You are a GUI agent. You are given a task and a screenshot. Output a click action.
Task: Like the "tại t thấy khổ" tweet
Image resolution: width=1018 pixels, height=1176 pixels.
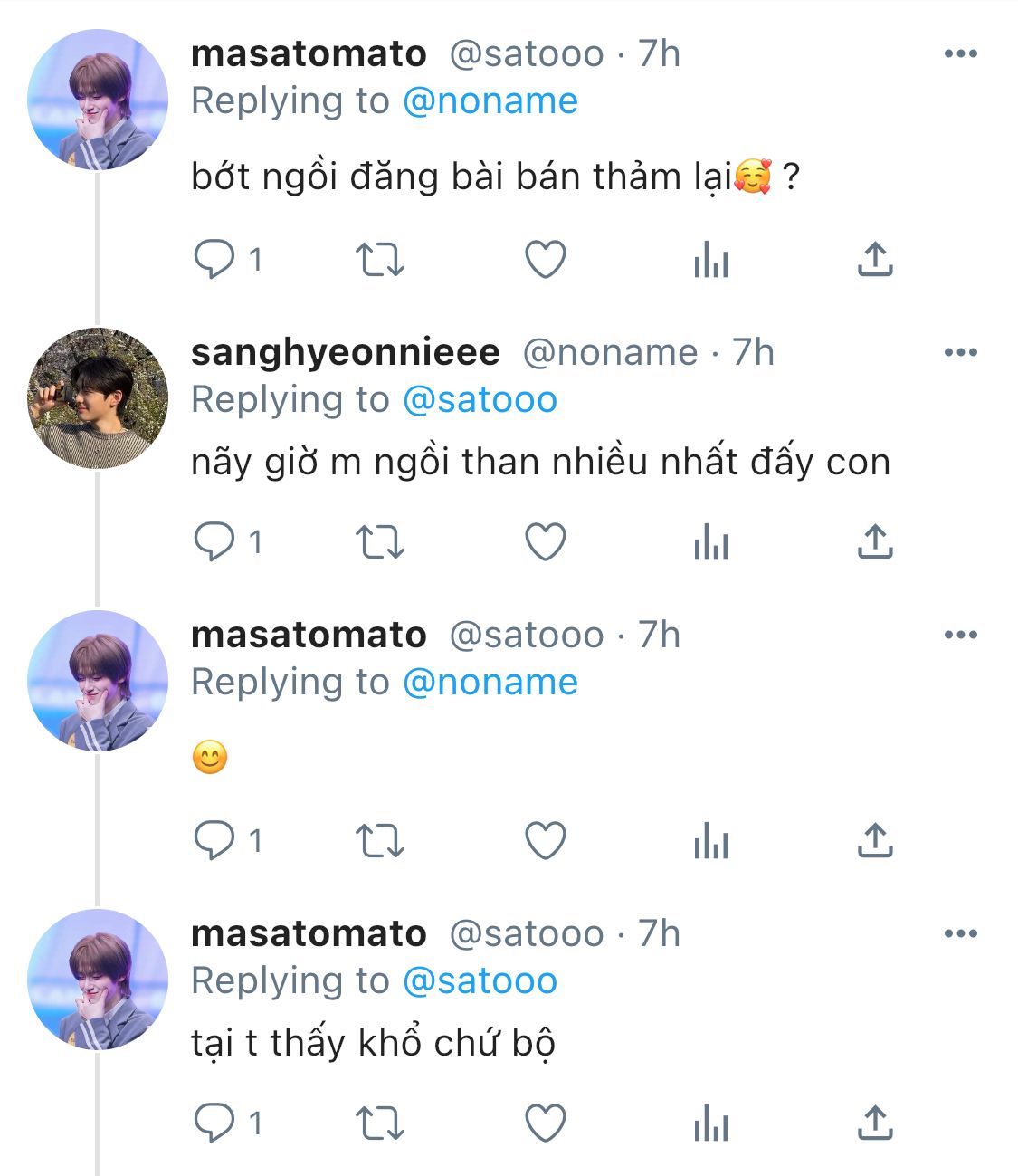546,1123
